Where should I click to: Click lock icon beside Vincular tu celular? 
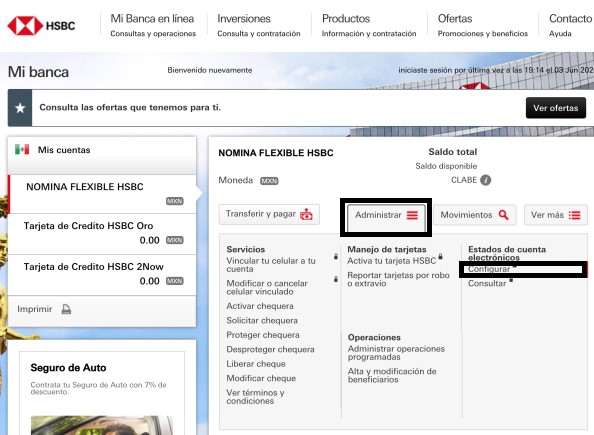[336, 257]
